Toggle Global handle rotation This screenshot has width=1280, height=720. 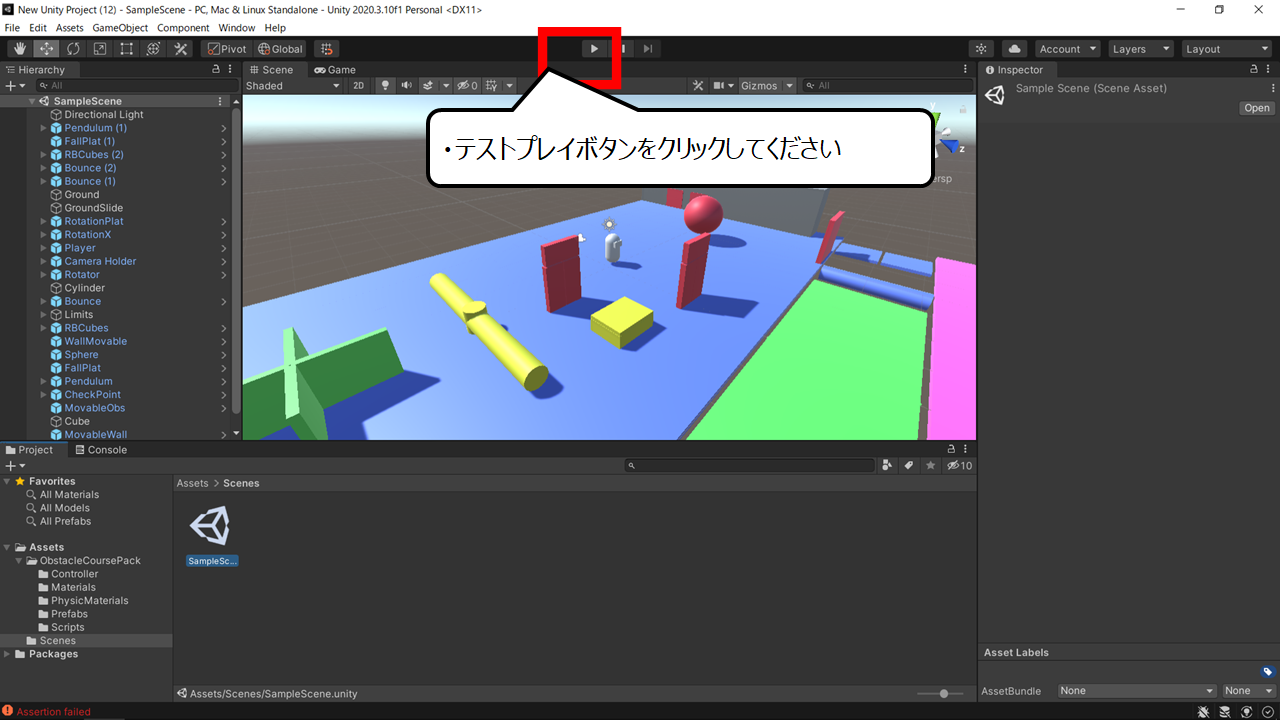(x=279, y=49)
